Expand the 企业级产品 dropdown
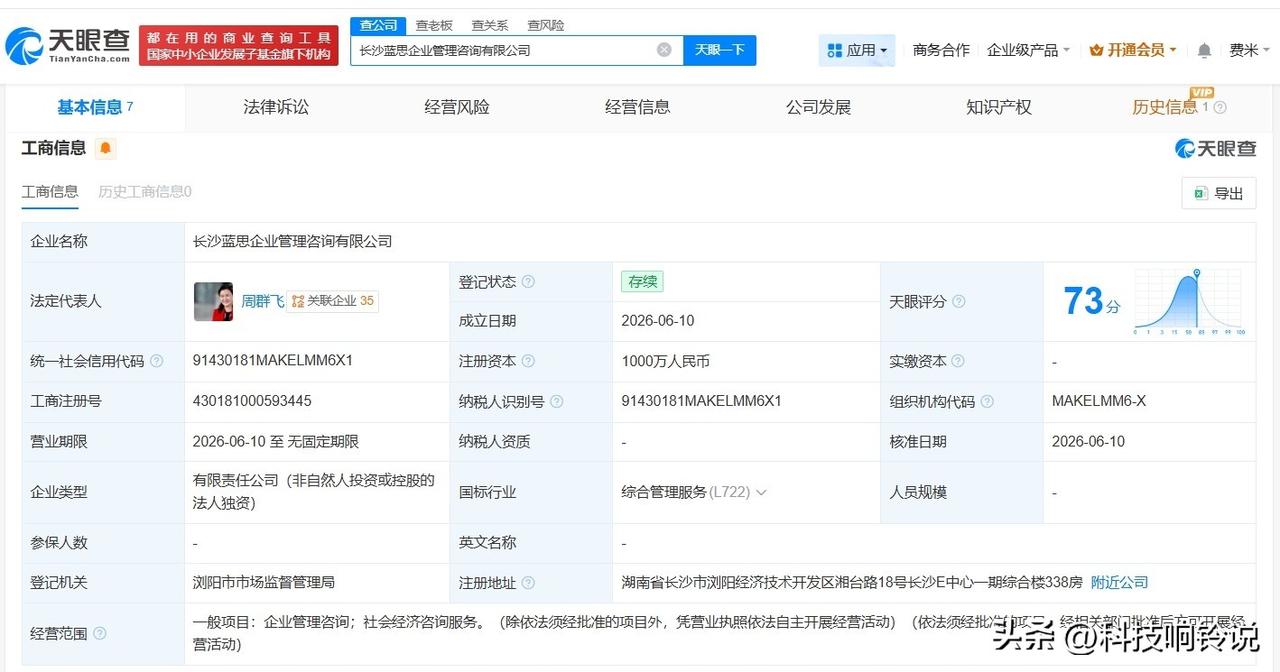The image size is (1280, 672). pos(1028,50)
